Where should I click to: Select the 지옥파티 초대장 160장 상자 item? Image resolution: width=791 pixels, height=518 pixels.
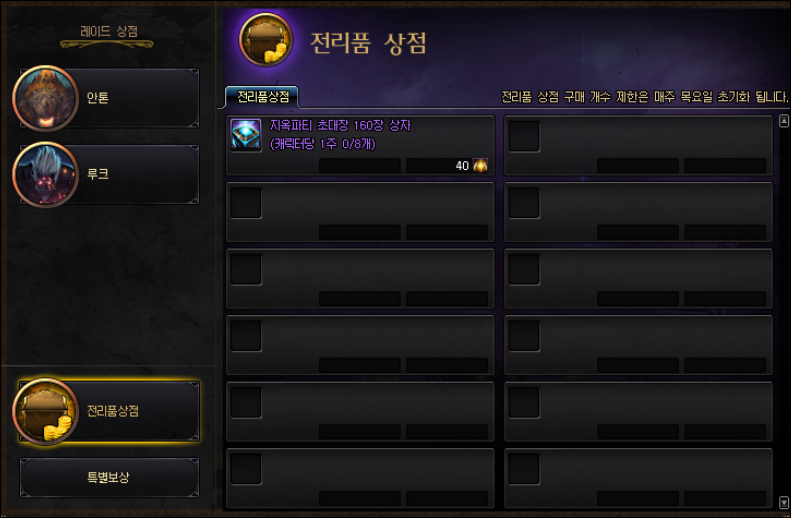tap(360, 145)
